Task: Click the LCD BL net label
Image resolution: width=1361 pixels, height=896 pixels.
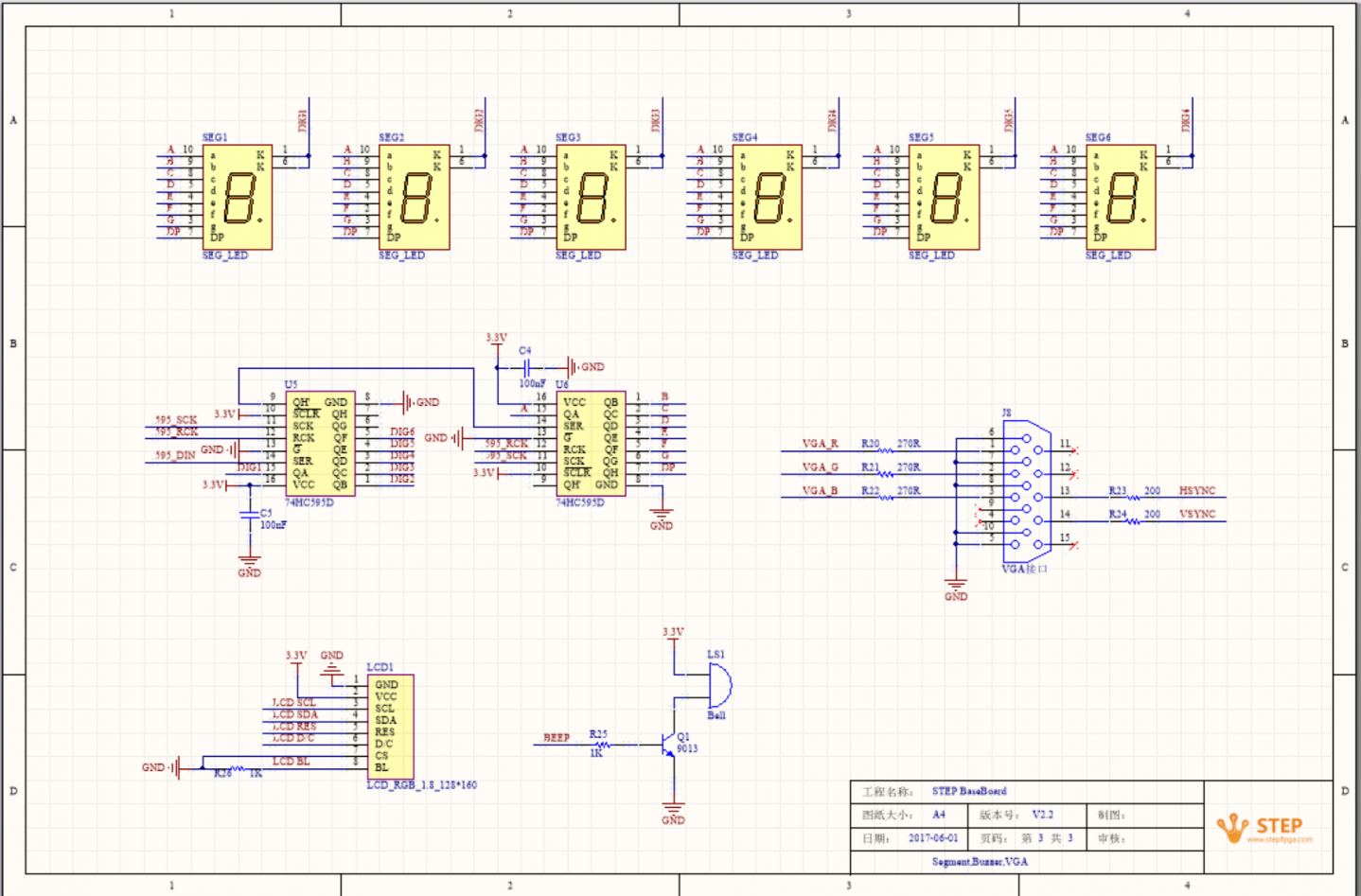Action: click(292, 761)
